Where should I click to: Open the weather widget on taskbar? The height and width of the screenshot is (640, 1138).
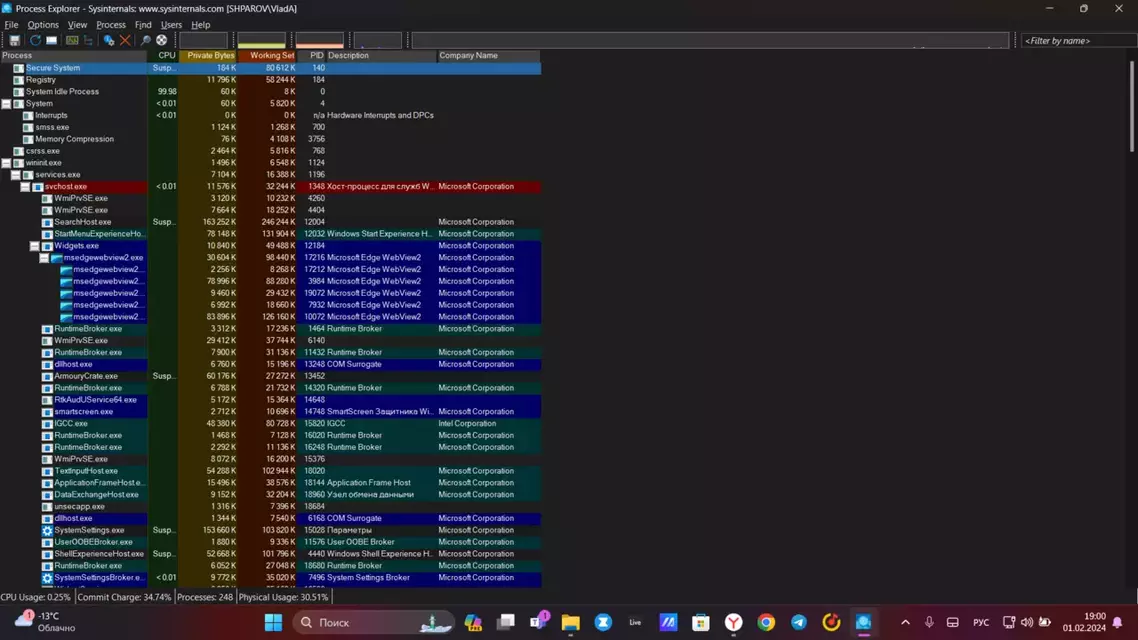pos(46,622)
